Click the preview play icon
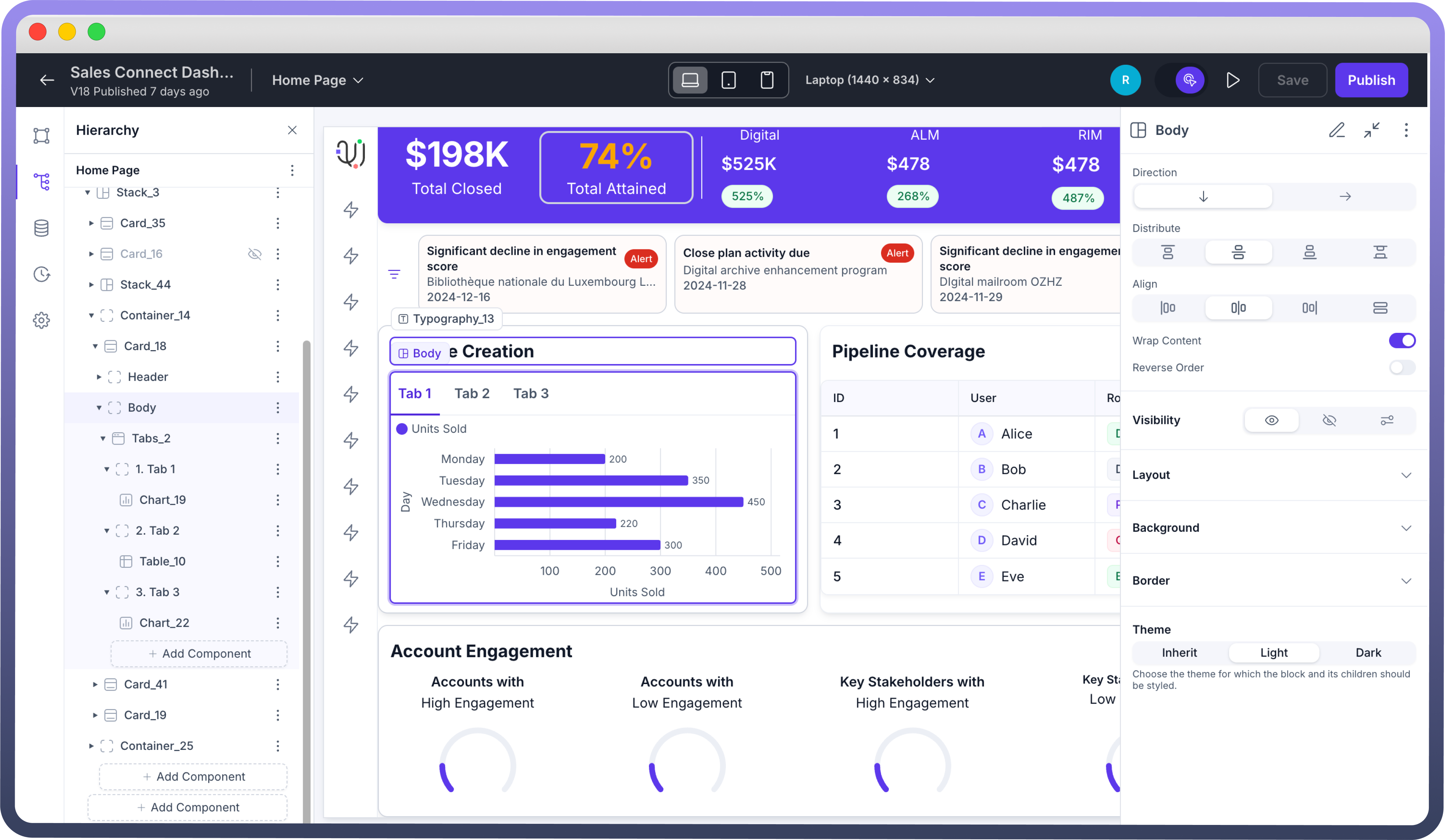1445x840 pixels. pos(1233,80)
